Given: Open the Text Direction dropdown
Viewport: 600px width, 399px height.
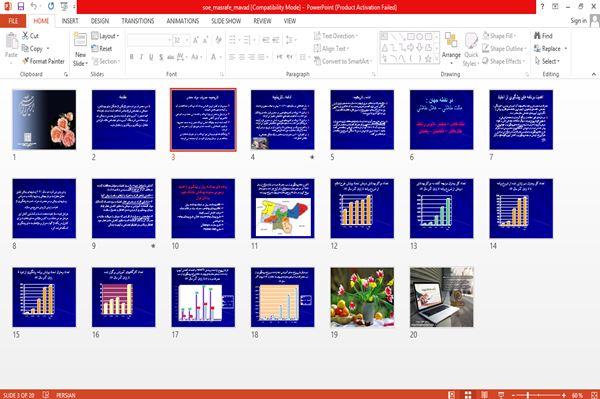Looking at the screenshot, I should pyautogui.click(x=336, y=36).
